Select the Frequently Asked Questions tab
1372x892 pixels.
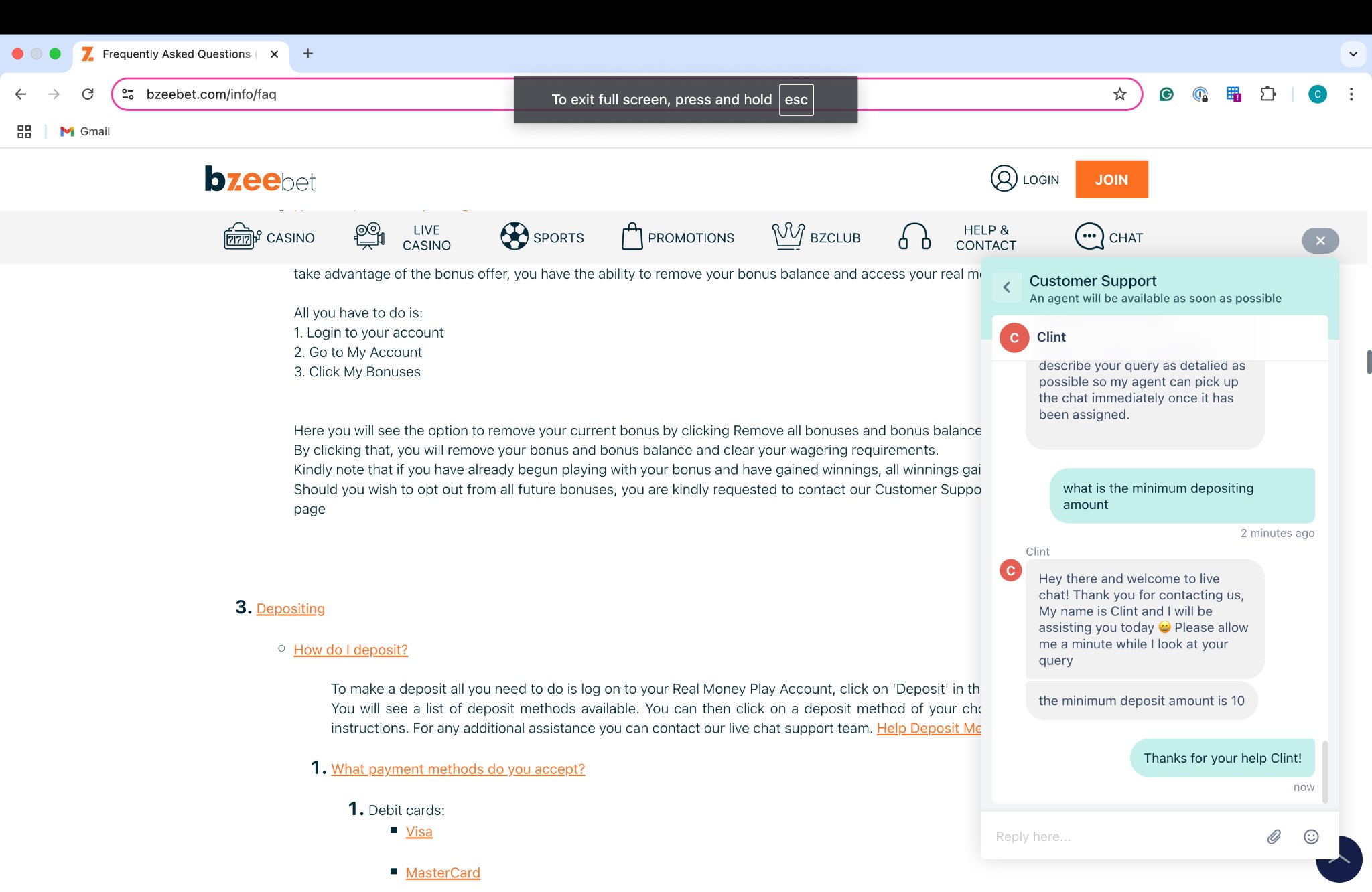point(176,54)
